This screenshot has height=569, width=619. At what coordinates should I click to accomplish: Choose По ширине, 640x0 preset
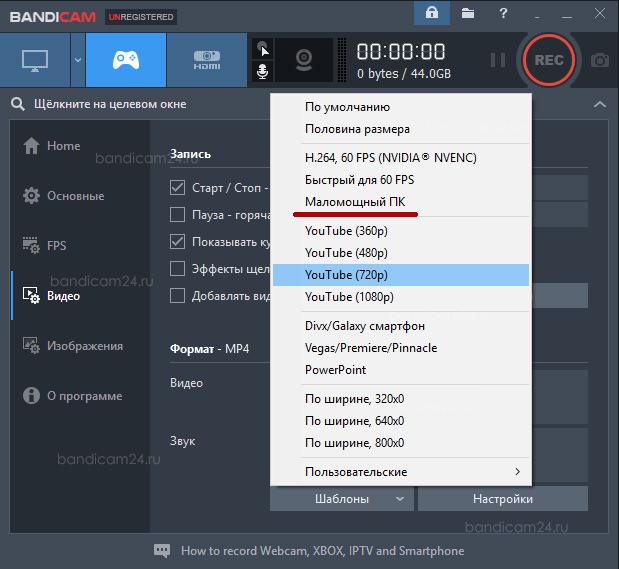pos(401,421)
